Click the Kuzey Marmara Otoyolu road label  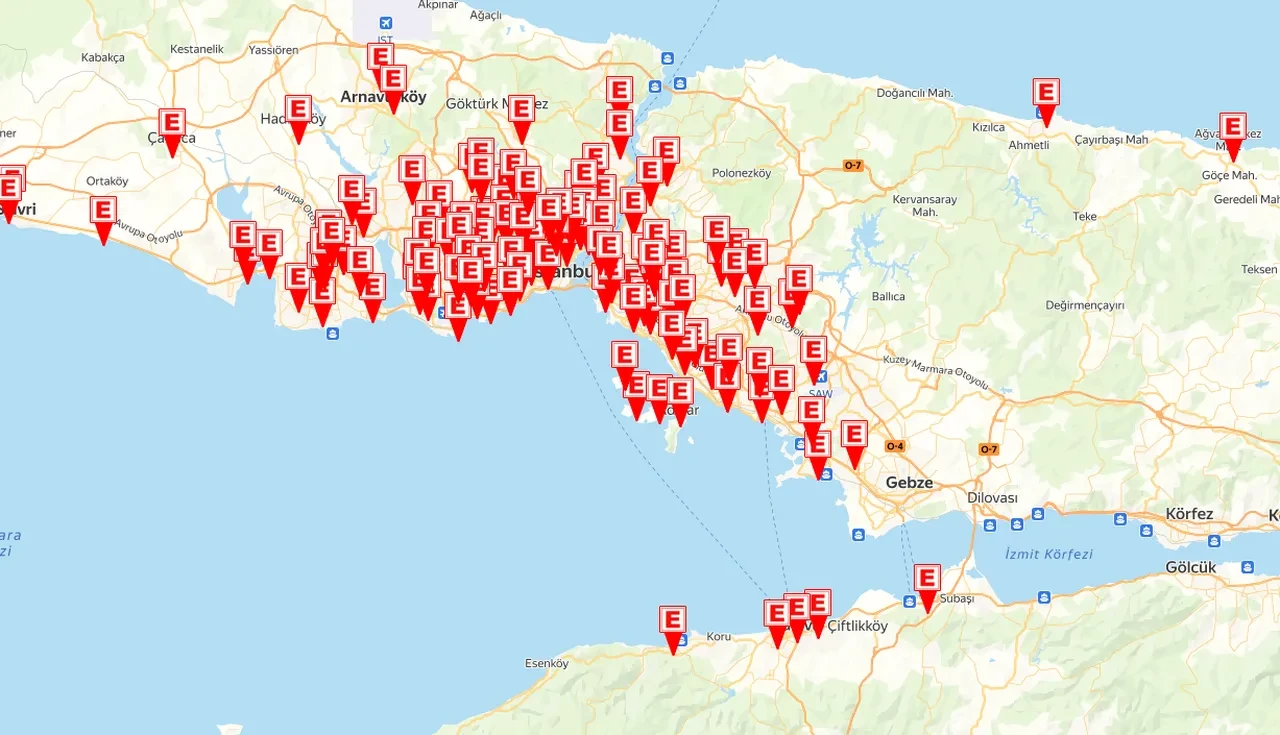click(936, 372)
